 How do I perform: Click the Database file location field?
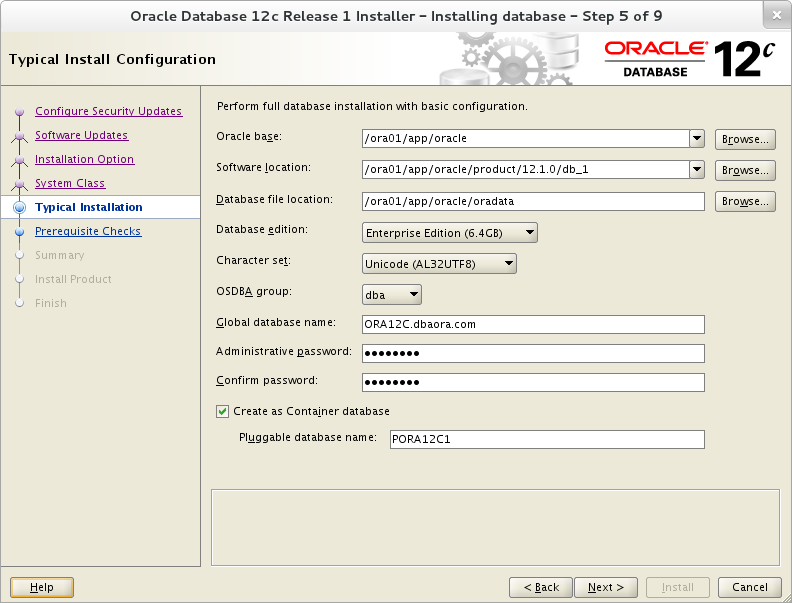(x=533, y=201)
